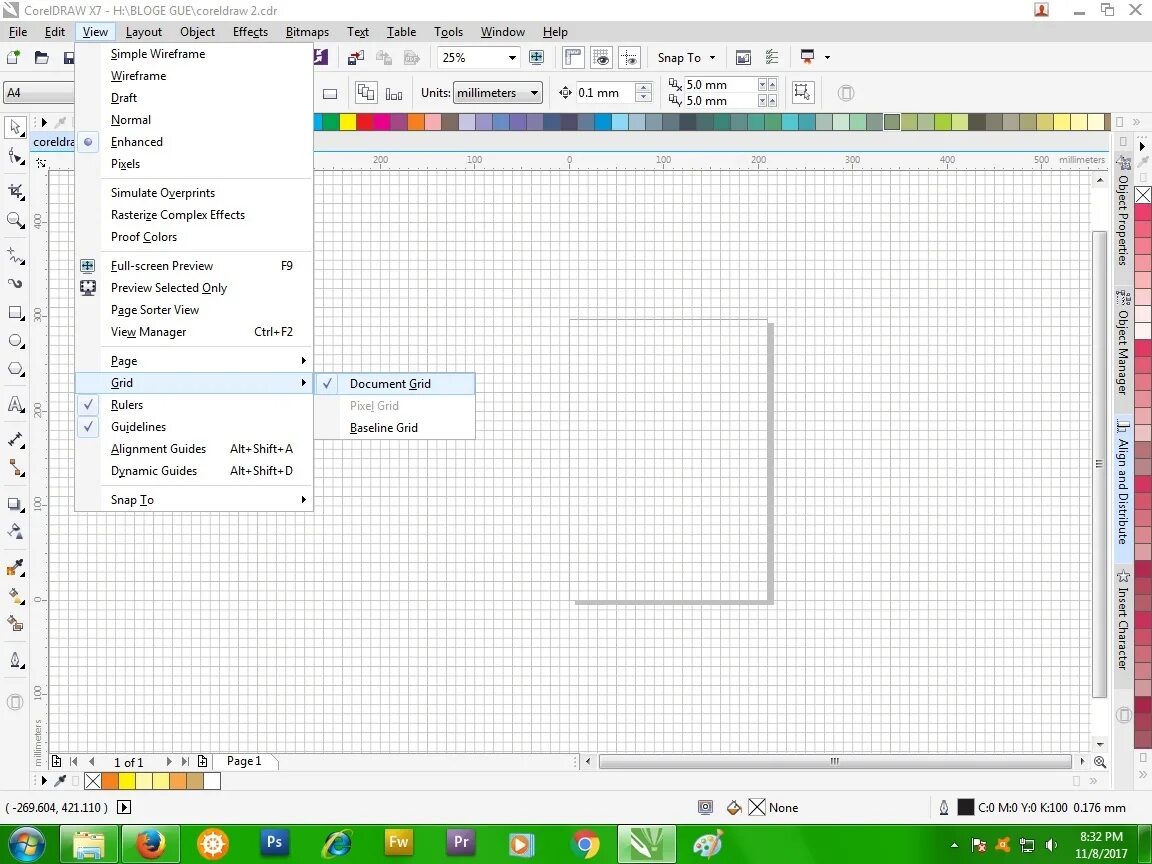The width and height of the screenshot is (1152, 864).
Task: Select the Drop Shadow tool
Action: point(15,504)
